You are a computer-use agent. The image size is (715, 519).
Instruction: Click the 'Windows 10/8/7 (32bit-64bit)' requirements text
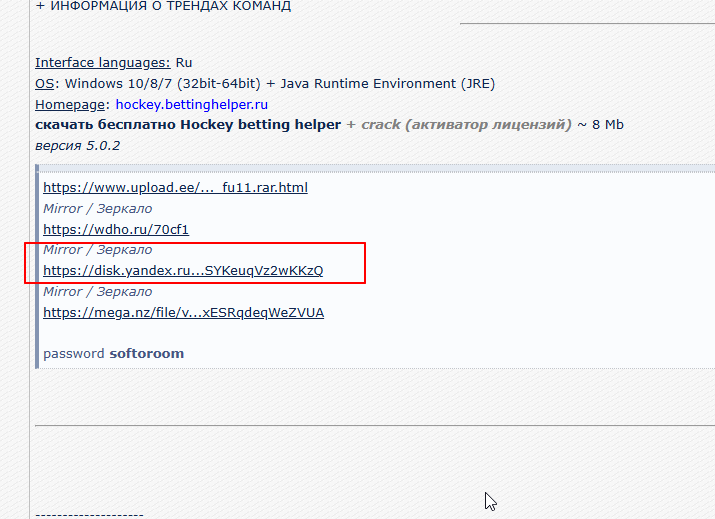click(162, 84)
